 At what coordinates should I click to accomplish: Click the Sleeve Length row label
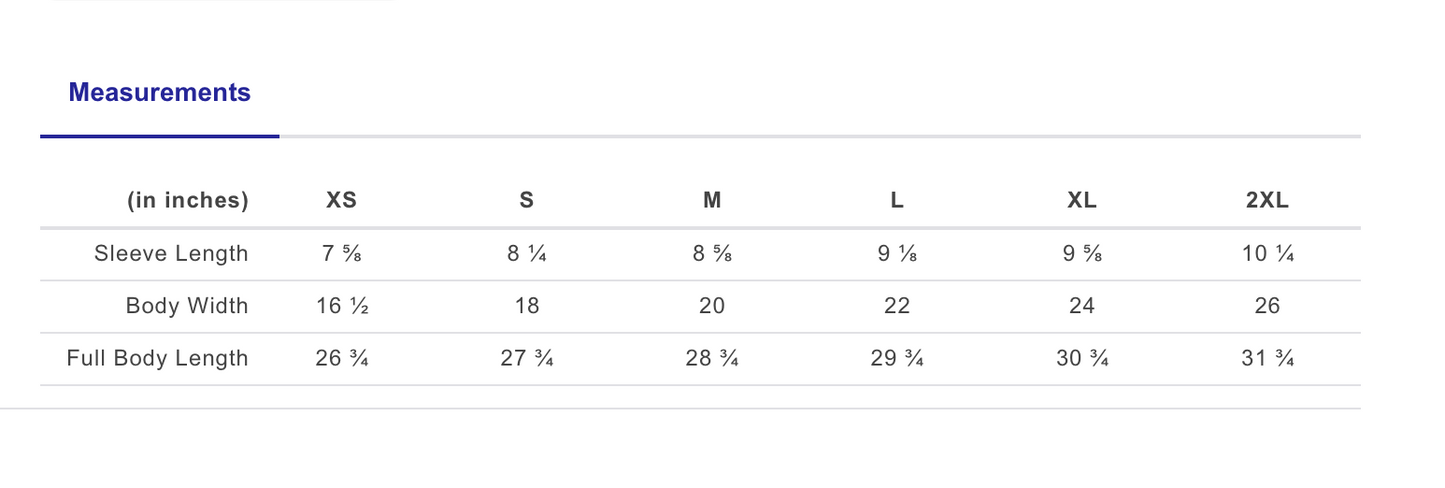171,254
